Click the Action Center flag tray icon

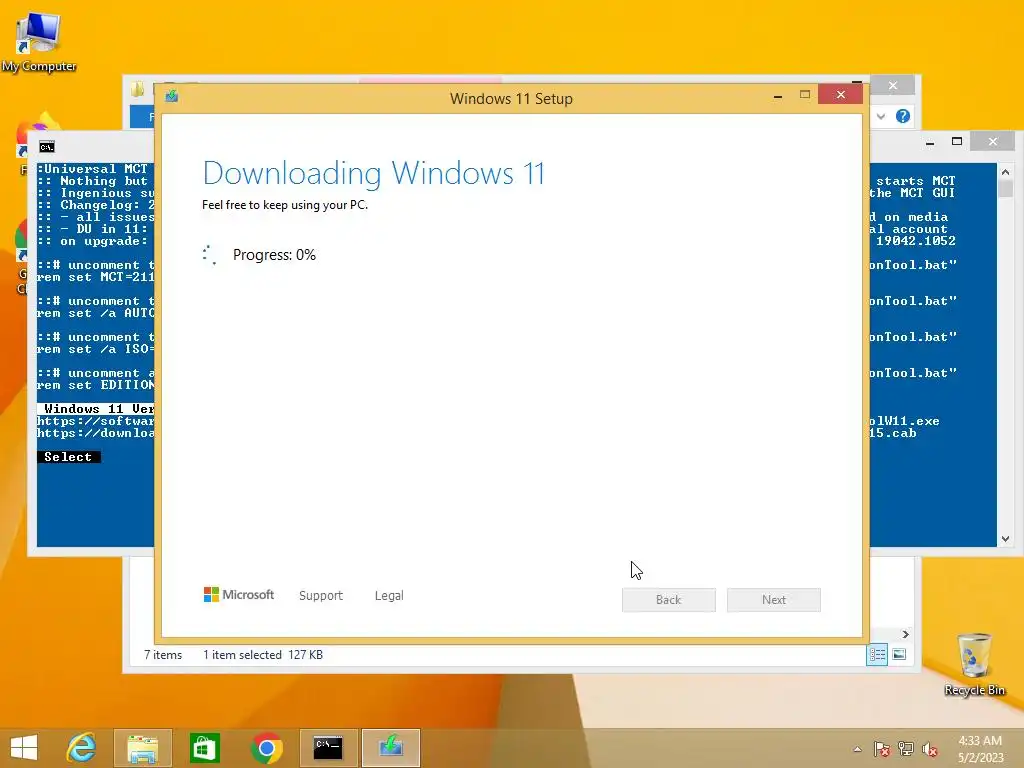point(882,749)
